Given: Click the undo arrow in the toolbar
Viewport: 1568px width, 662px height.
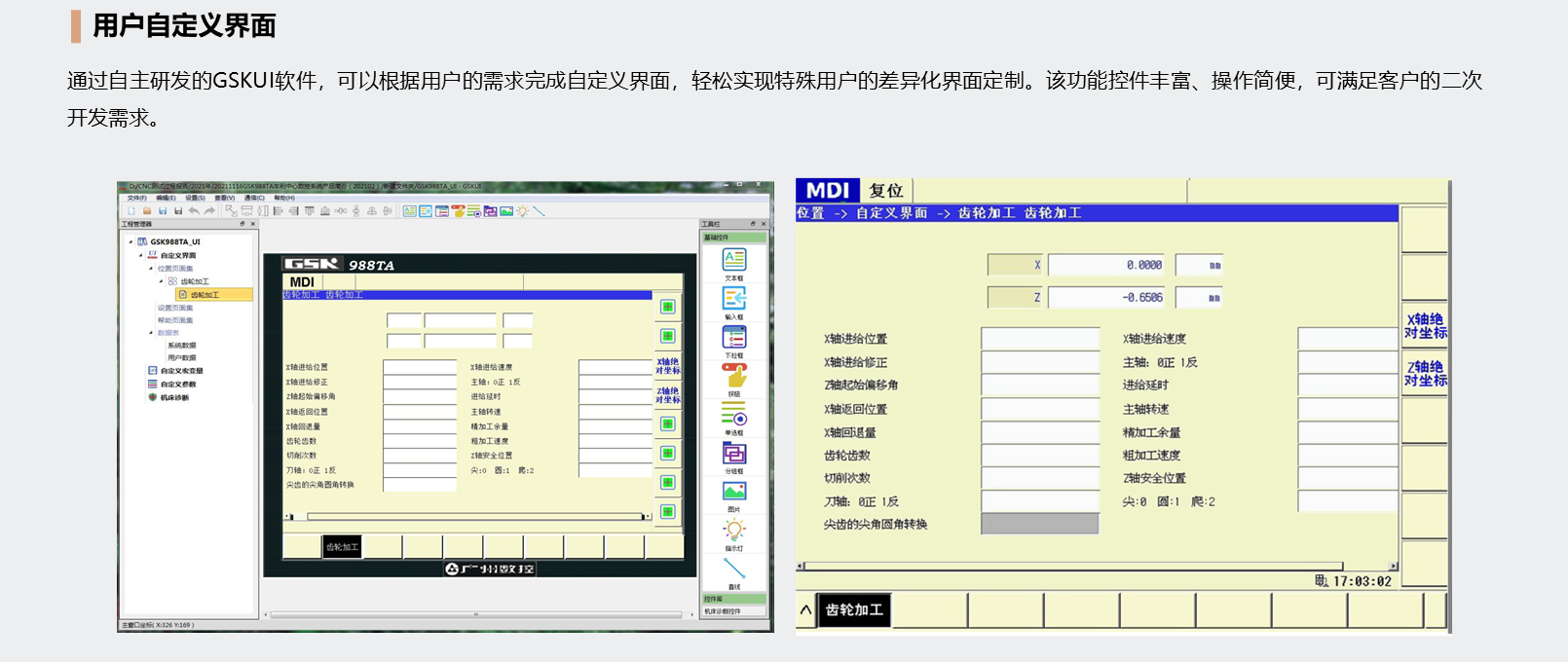Looking at the screenshot, I should 194,211.
